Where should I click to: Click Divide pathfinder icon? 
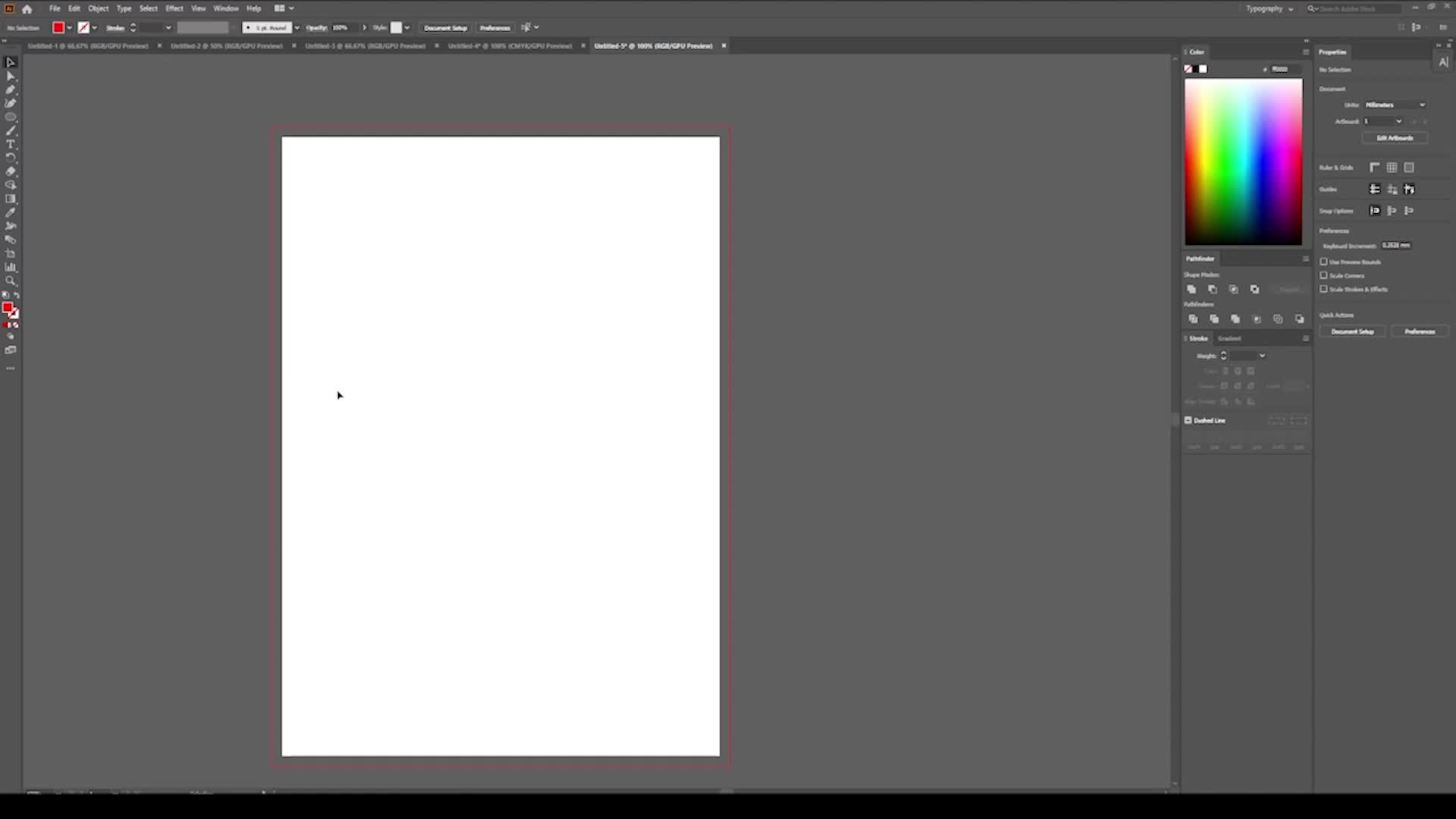(x=1193, y=319)
